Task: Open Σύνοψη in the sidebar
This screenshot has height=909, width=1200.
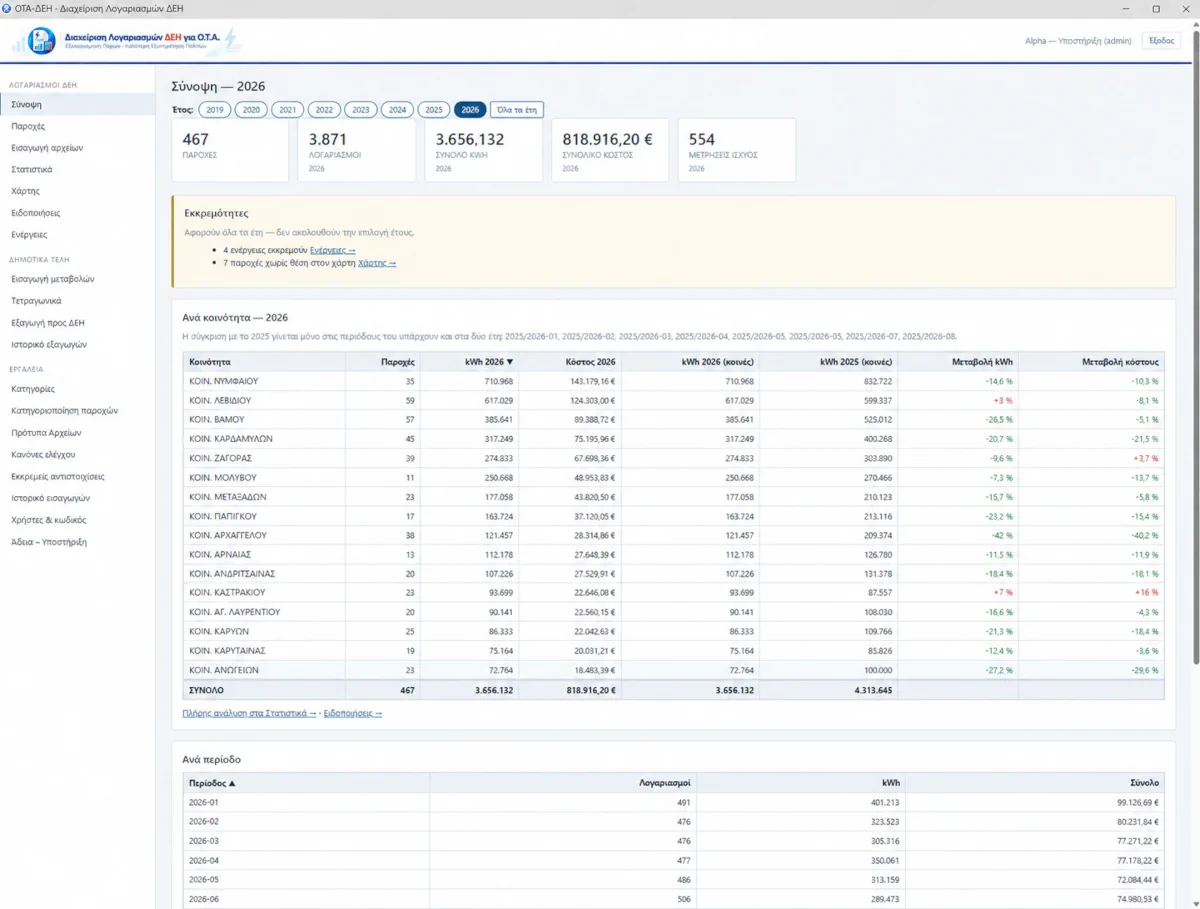Action: click(x=77, y=104)
